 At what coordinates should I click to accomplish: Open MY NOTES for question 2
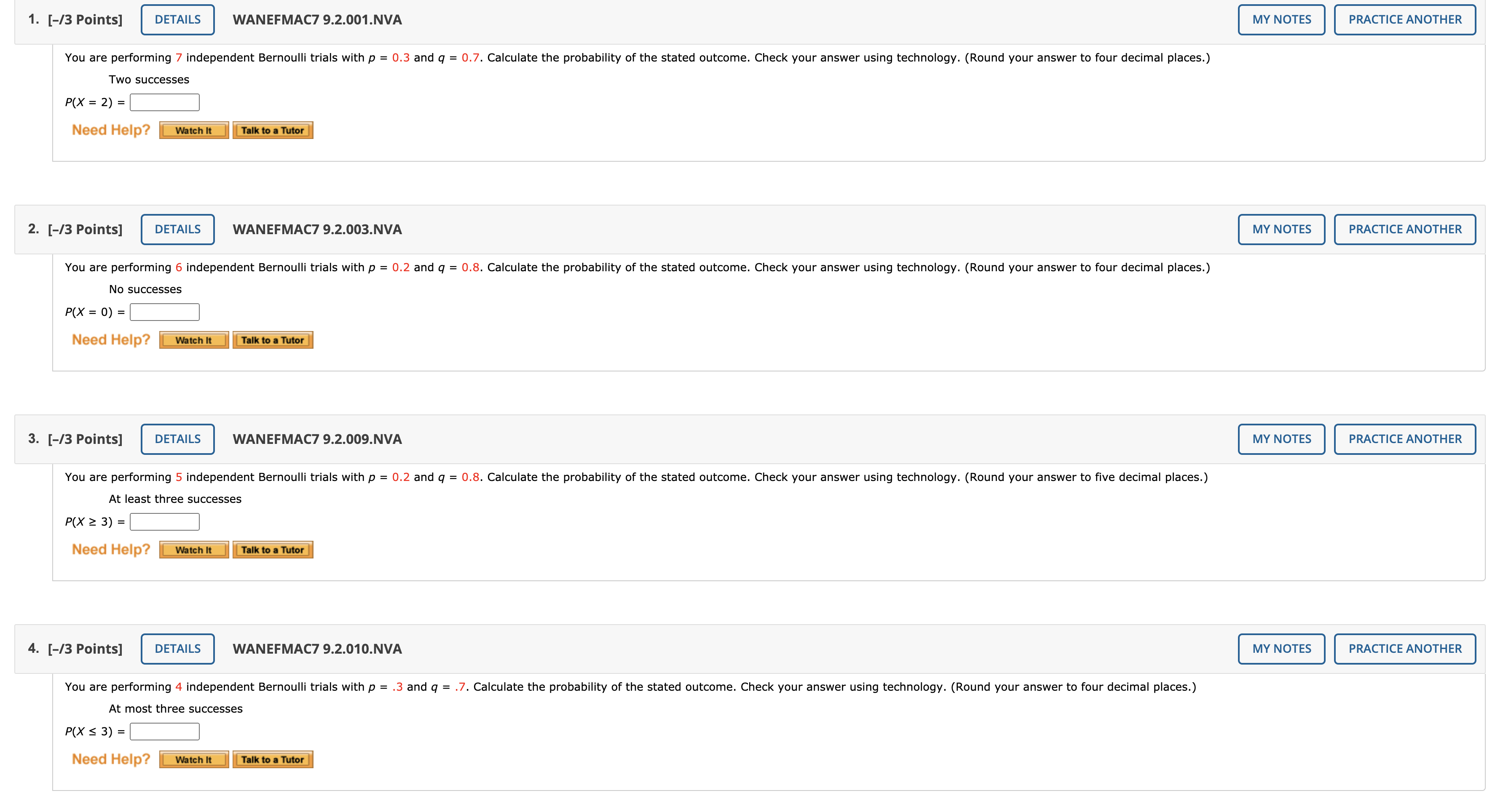pyautogui.click(x=1281, y=229)
